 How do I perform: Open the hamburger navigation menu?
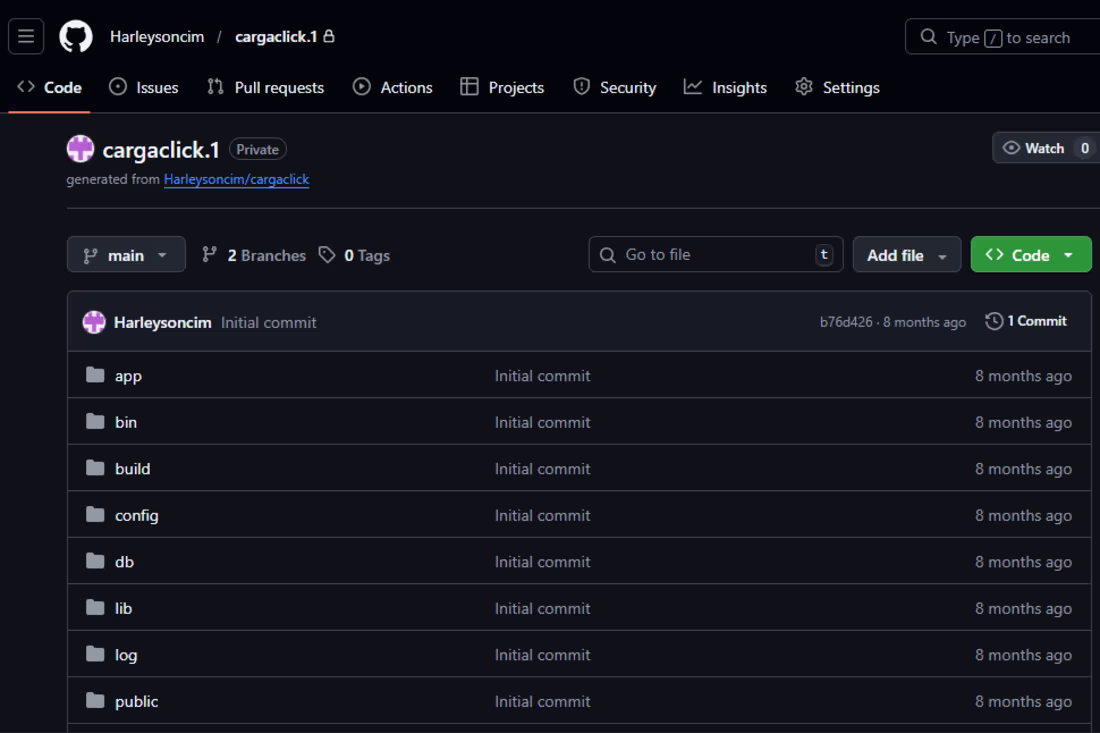[x=26, y=36]
